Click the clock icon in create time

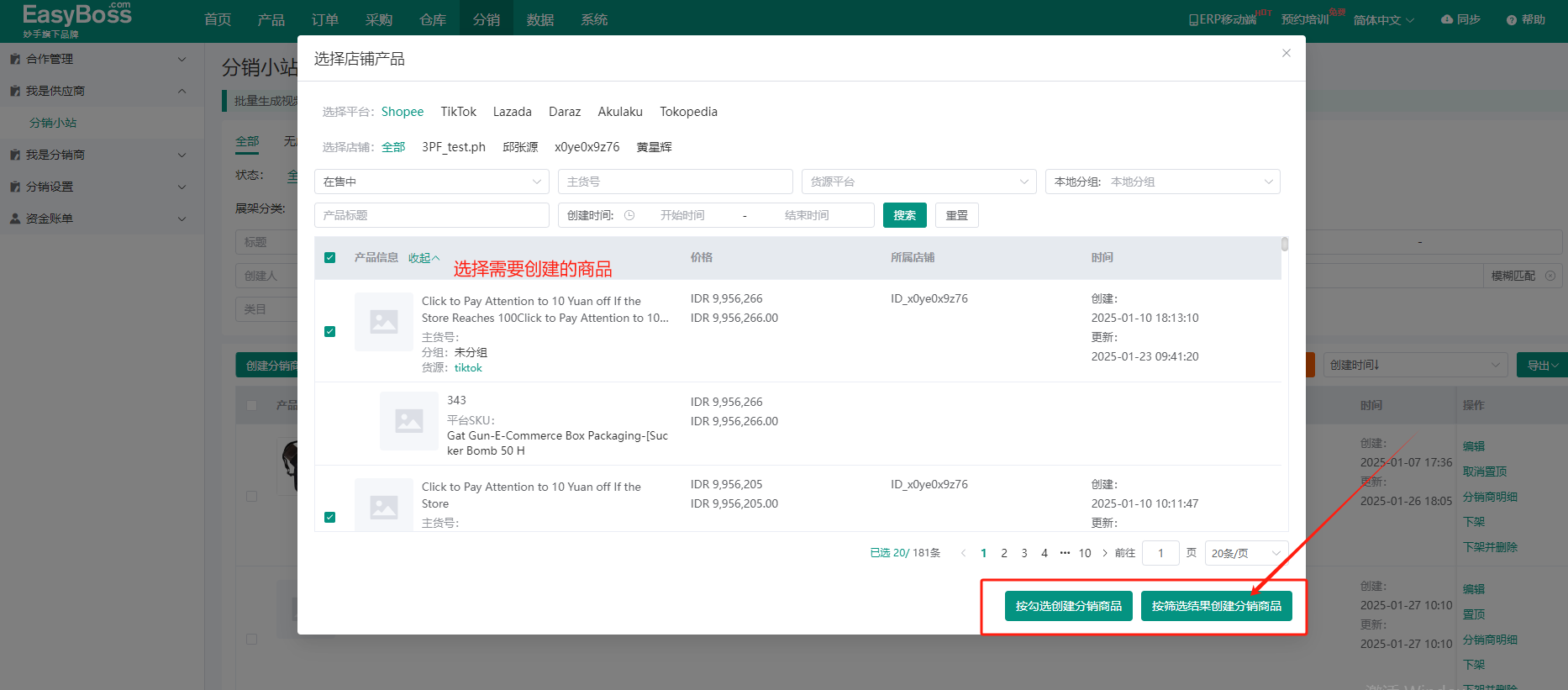pyautogui.click(x=629, y=215)
